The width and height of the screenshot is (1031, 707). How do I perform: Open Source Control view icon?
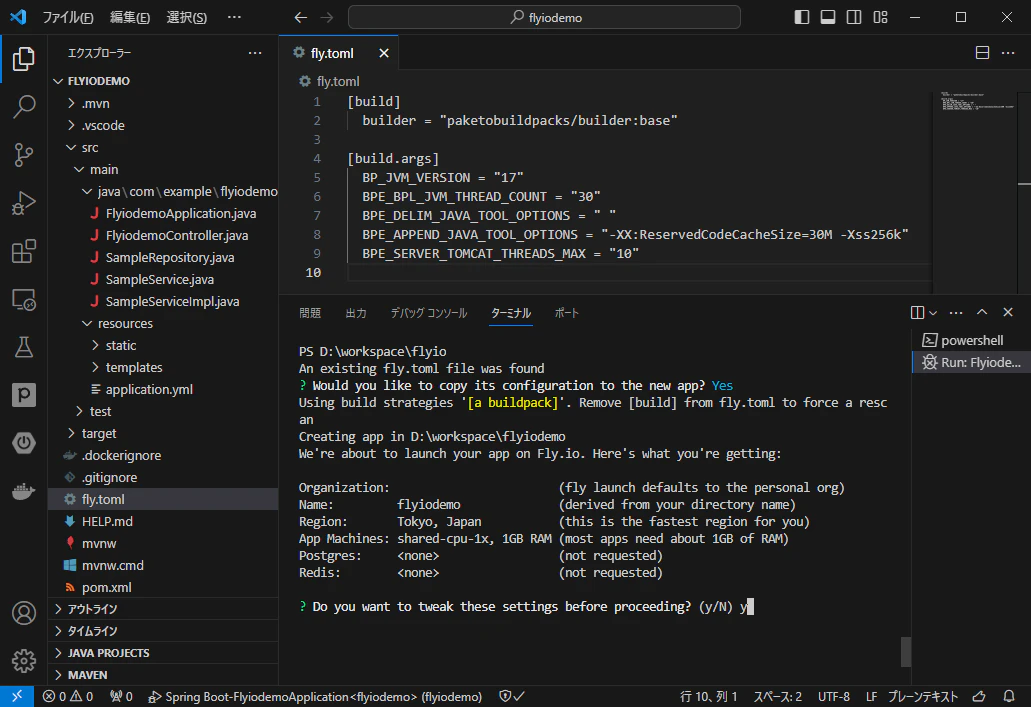(24, 155)
